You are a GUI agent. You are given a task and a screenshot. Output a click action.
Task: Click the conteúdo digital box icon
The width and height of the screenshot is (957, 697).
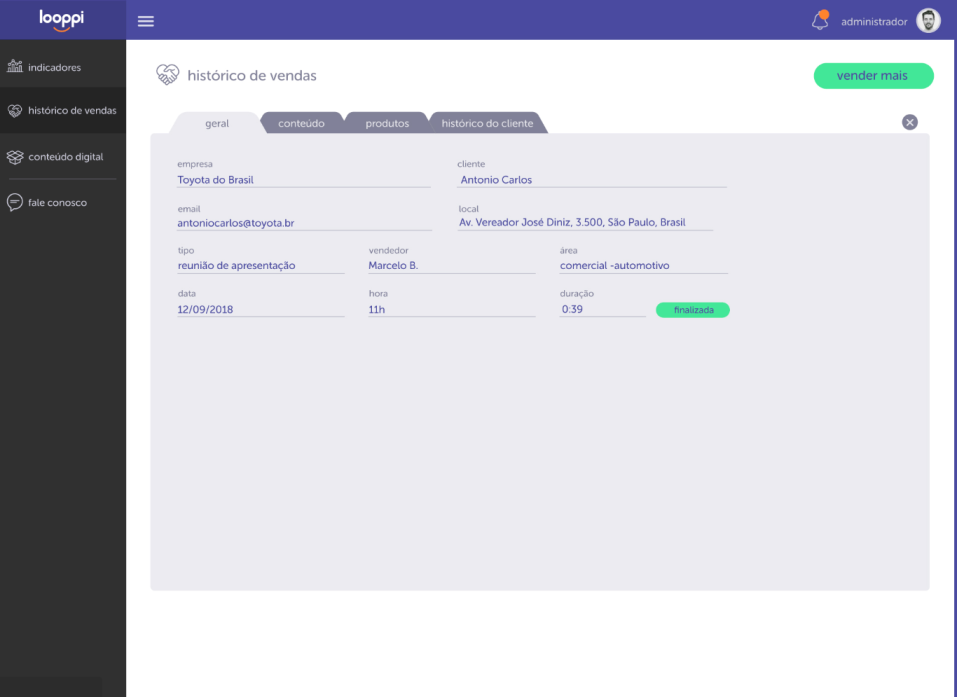pyautogui.click(x=15, y=157)
